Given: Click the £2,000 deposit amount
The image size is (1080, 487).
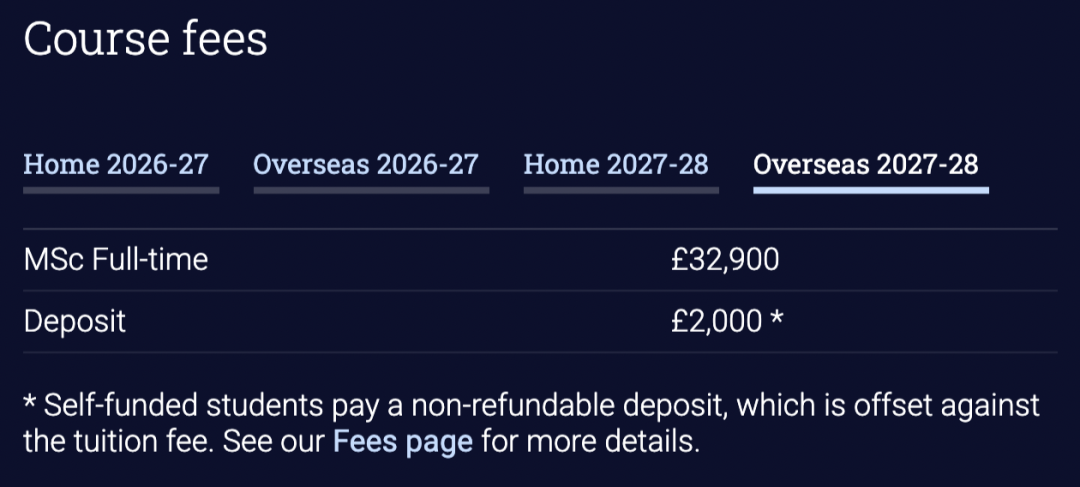Looking at the screenshot, I should pos(717,322).
